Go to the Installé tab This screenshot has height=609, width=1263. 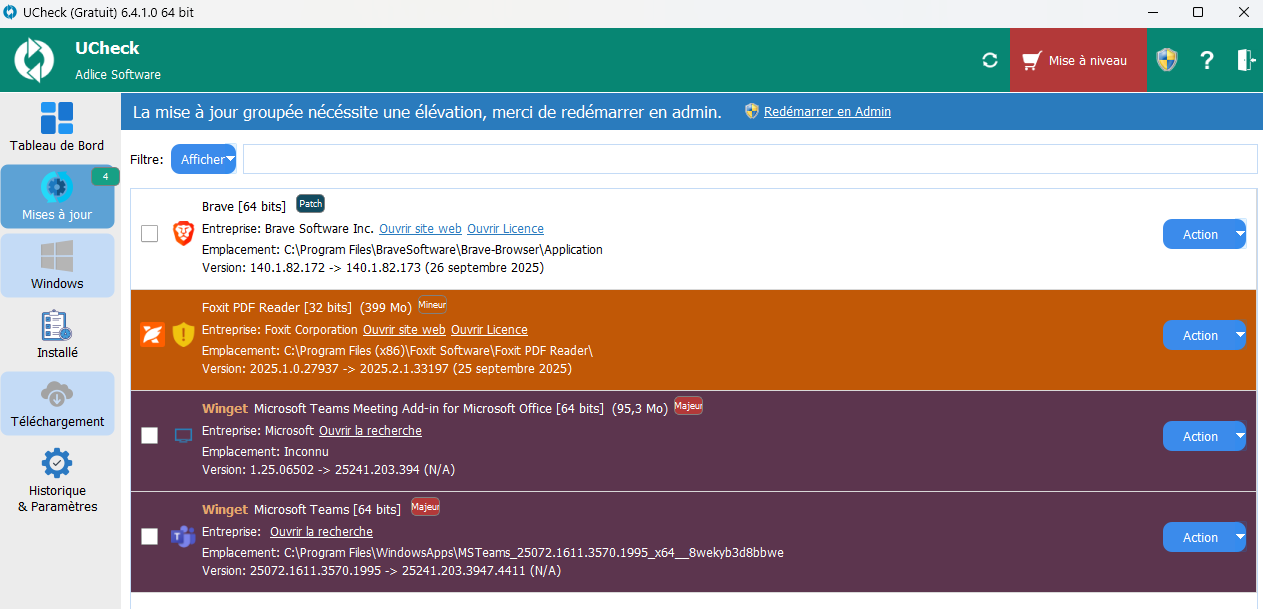(57, 334)
